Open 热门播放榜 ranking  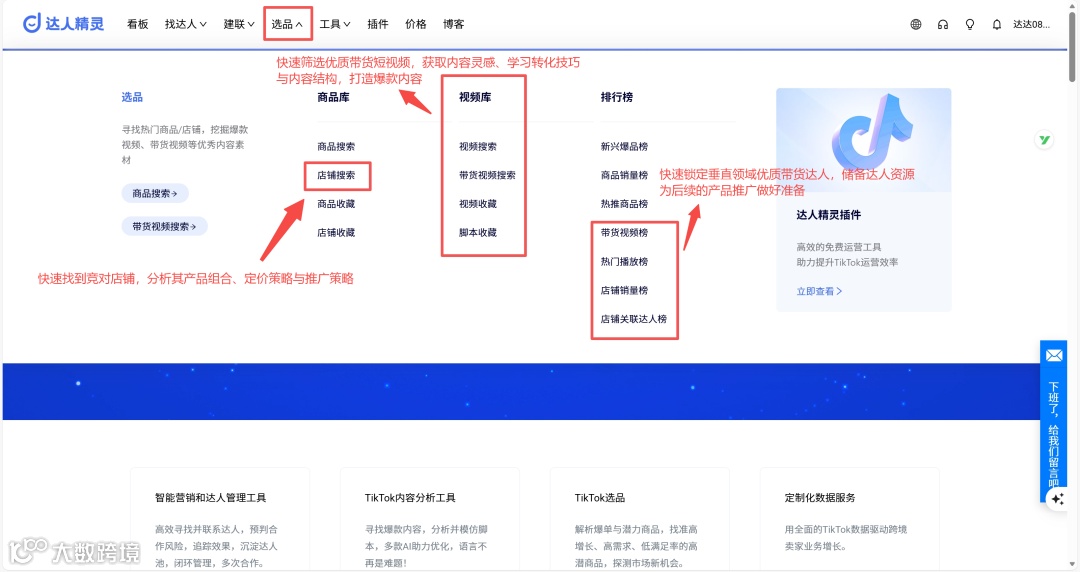624,262
